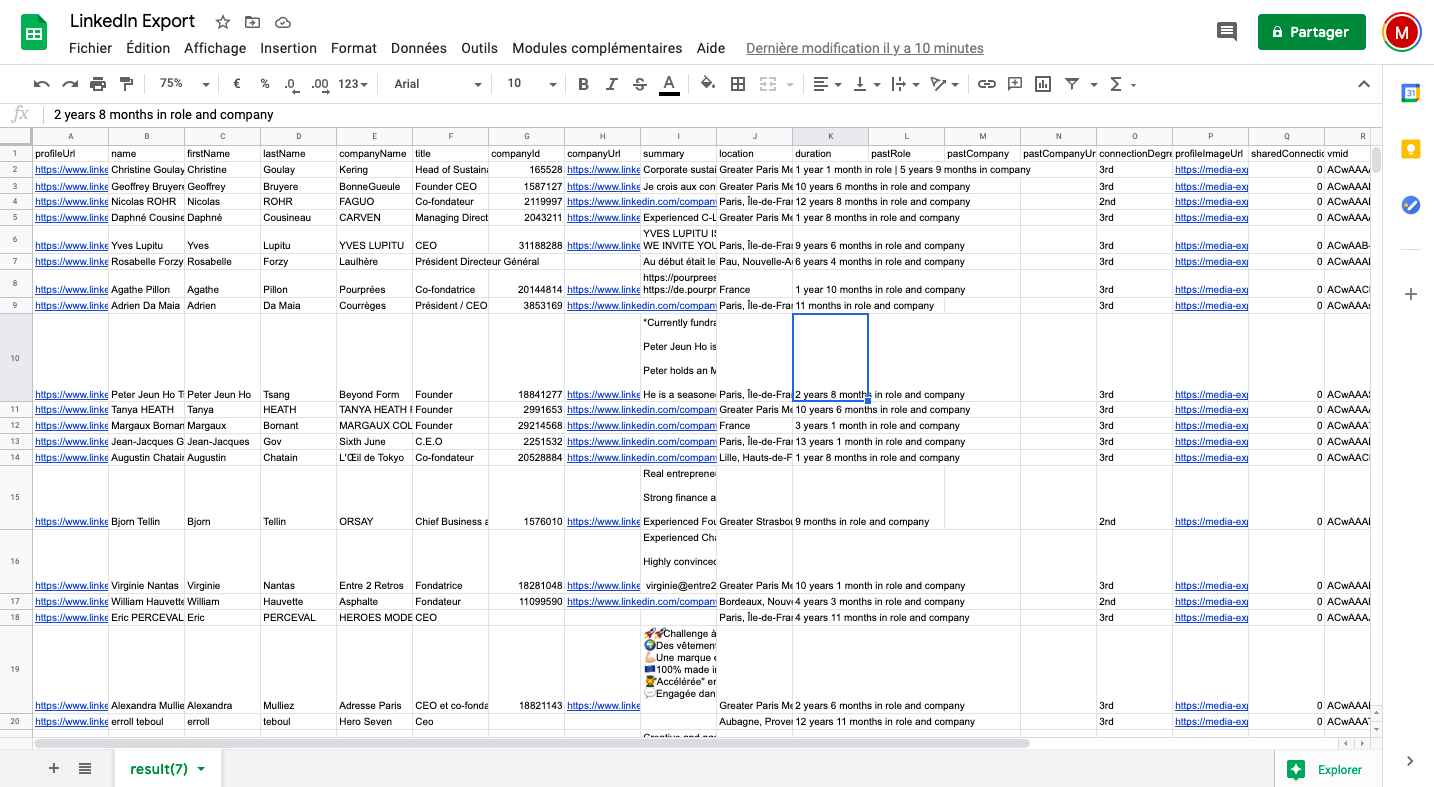1434x787 pixels.
Task: Open text color picker
Action: click(x=669, y=84)
